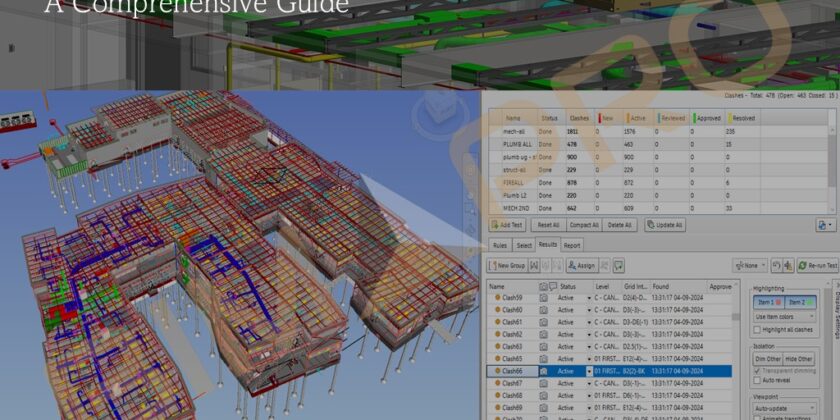
Task: Click the Re-run Test button
Action: coord(818,265)
